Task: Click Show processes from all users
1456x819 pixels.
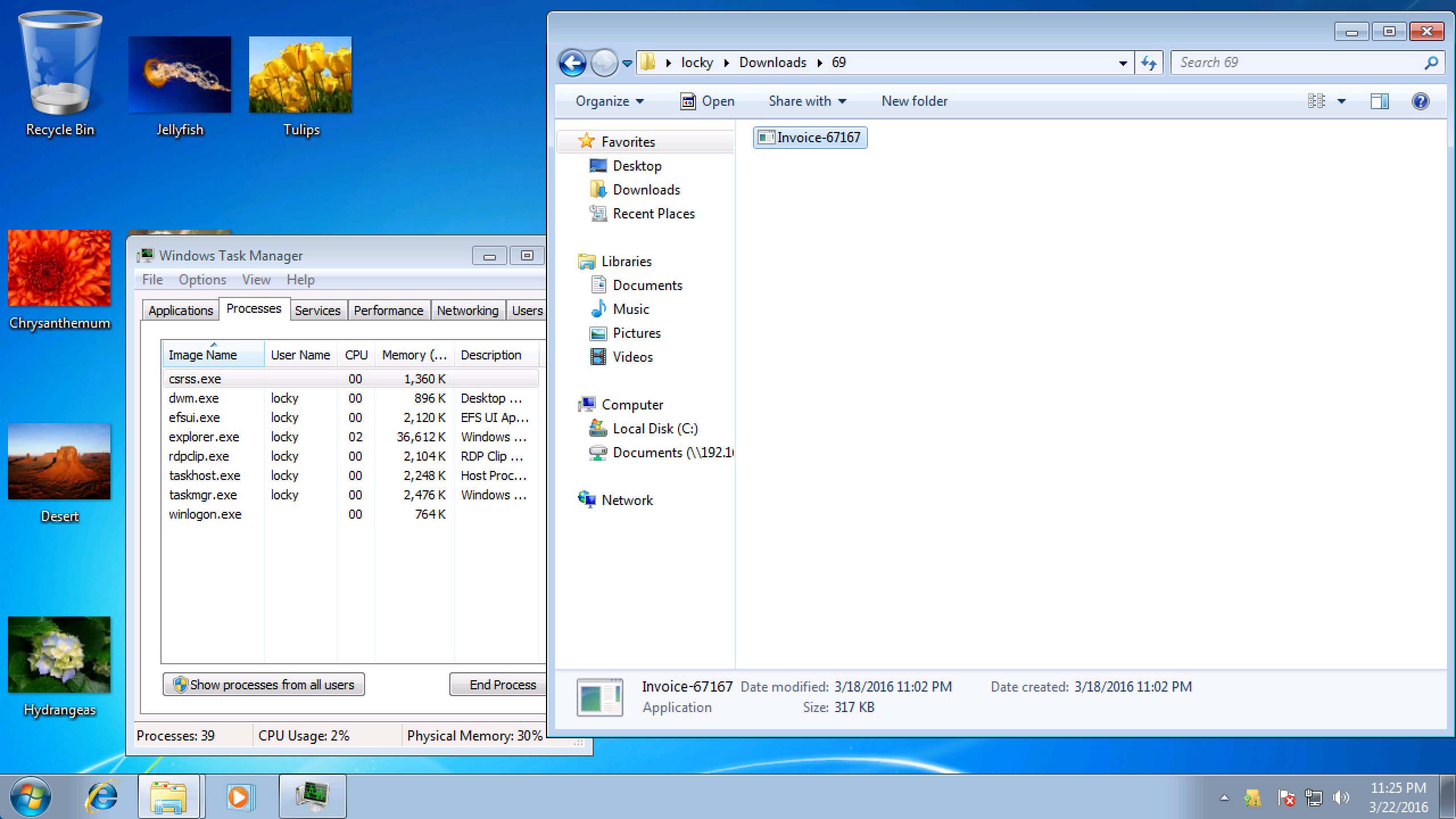Action: (264, 685)
